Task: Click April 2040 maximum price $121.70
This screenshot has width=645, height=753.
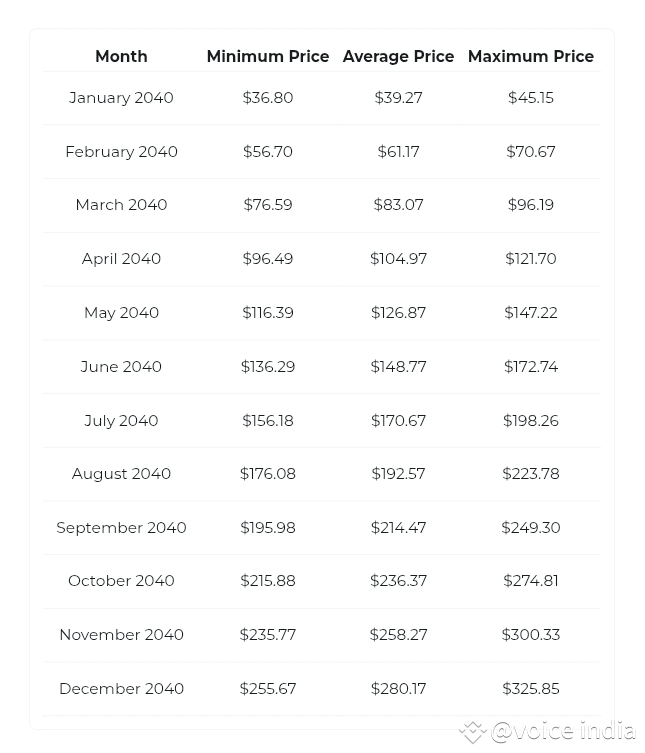Action: tap(531, 259)
